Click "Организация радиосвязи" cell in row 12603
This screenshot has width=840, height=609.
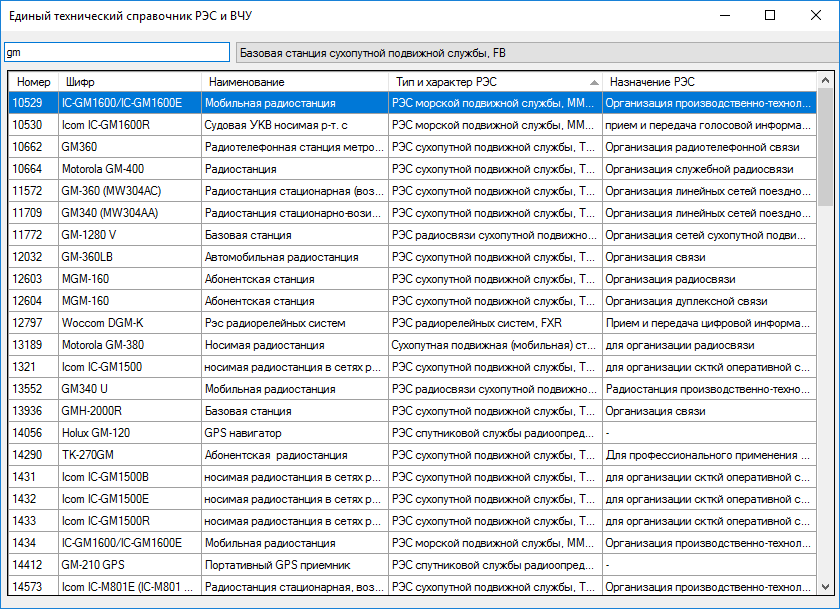coord(710,279)
